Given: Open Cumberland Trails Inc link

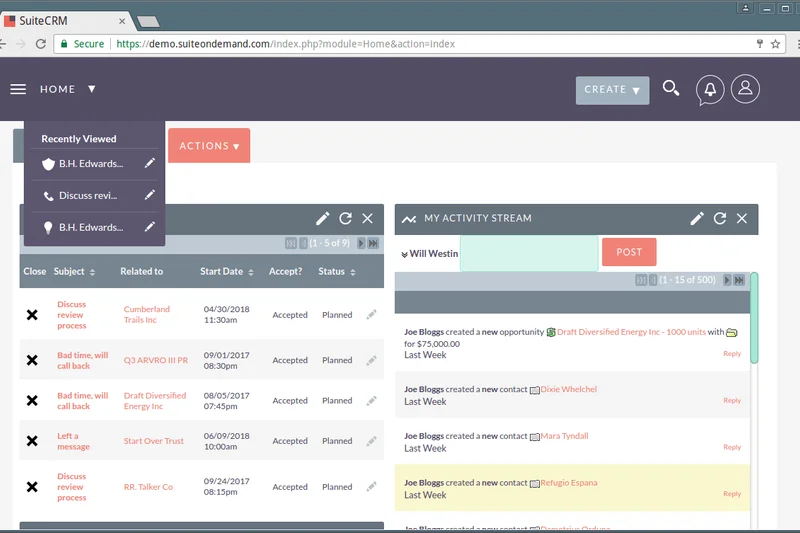Looking at the screenshot, I should click(146, 314).
